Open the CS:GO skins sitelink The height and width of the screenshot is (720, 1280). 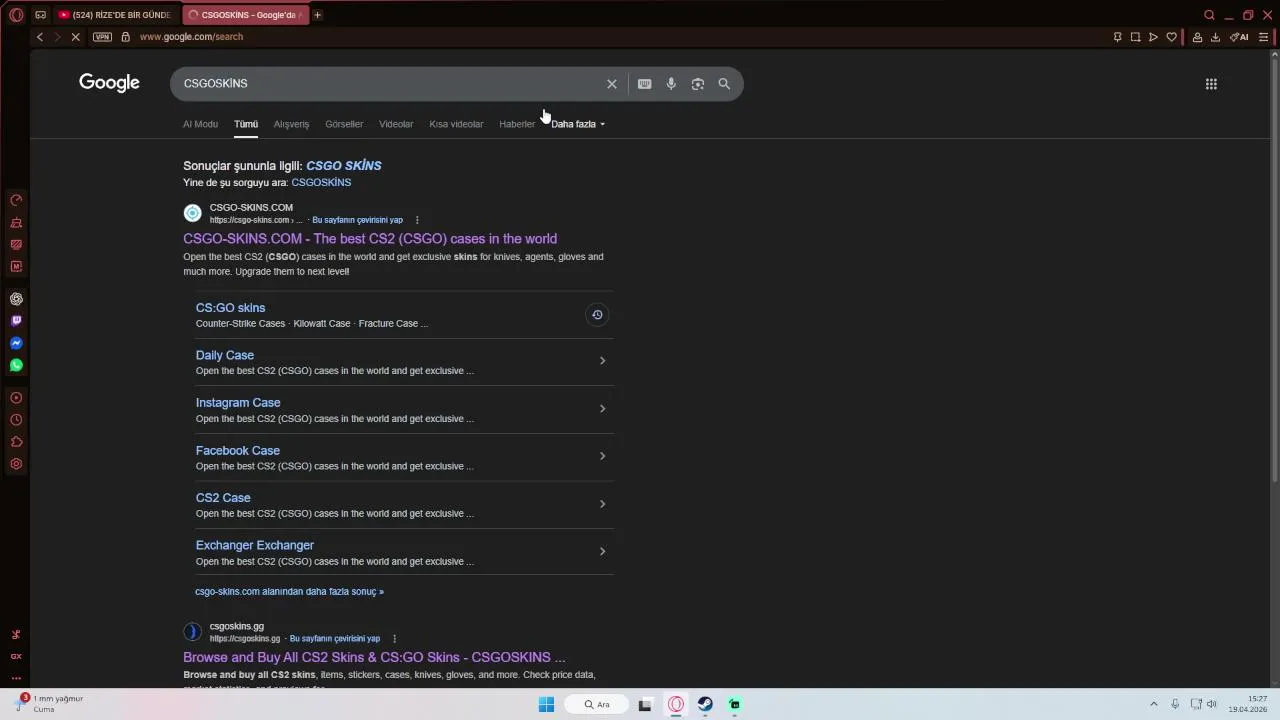(x=230, y=308)
